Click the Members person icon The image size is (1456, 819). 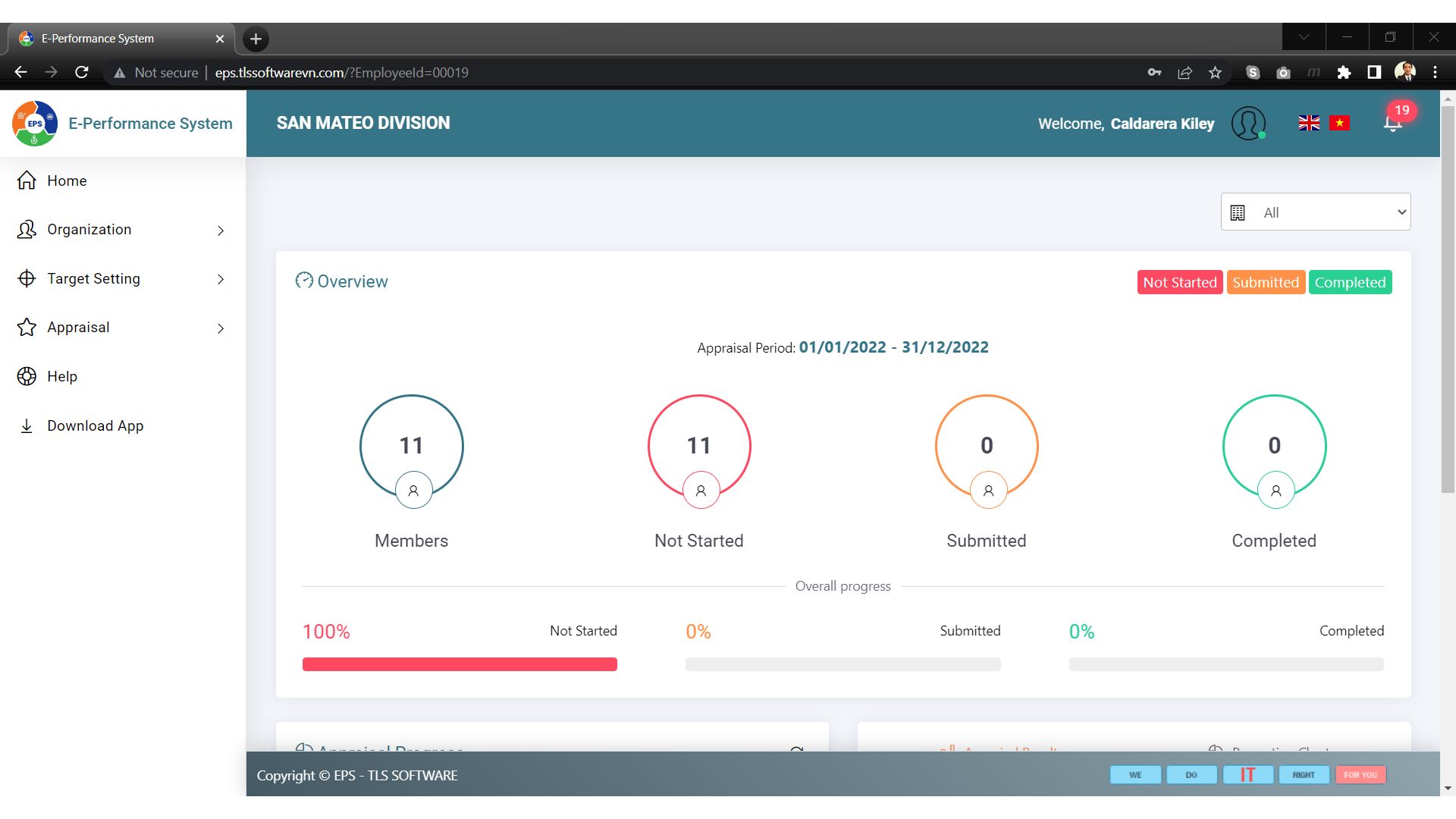(413, 491)
